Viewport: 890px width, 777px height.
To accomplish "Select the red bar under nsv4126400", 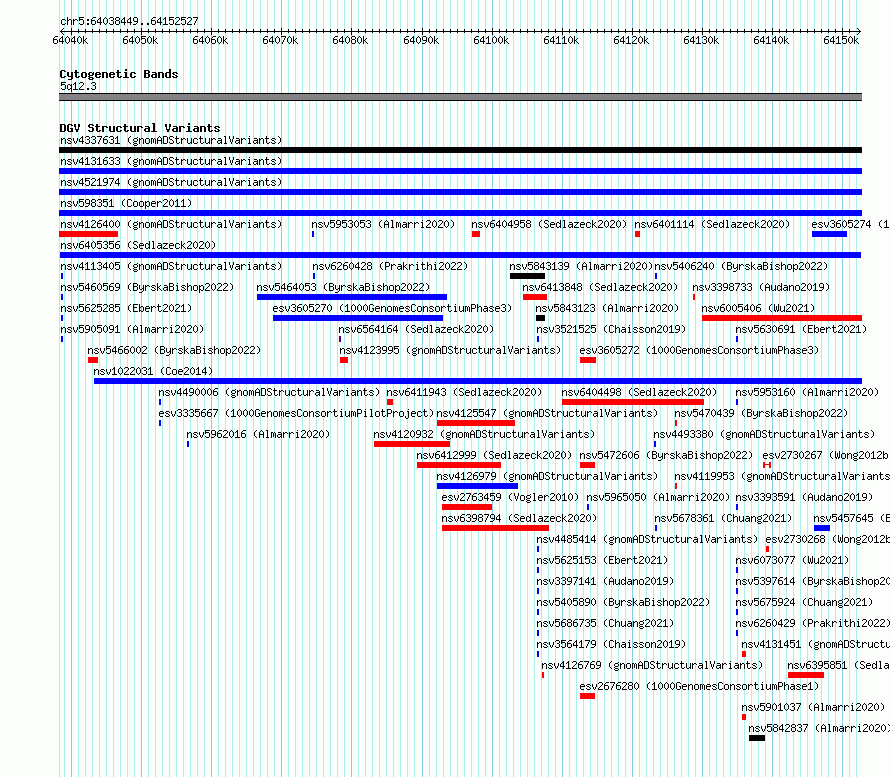I will 89,234.
